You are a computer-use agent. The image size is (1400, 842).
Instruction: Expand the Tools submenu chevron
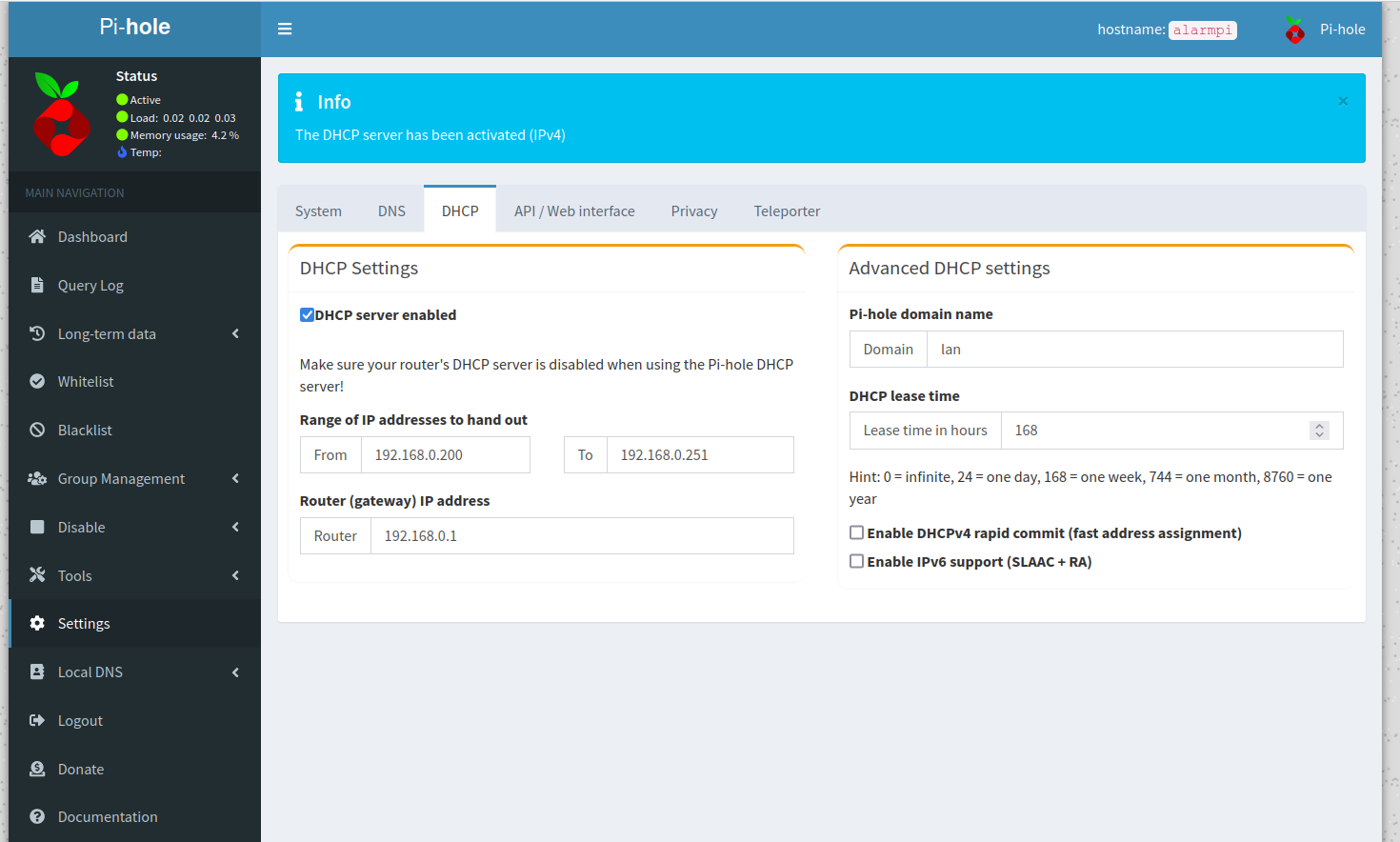[x=235, y=575]
